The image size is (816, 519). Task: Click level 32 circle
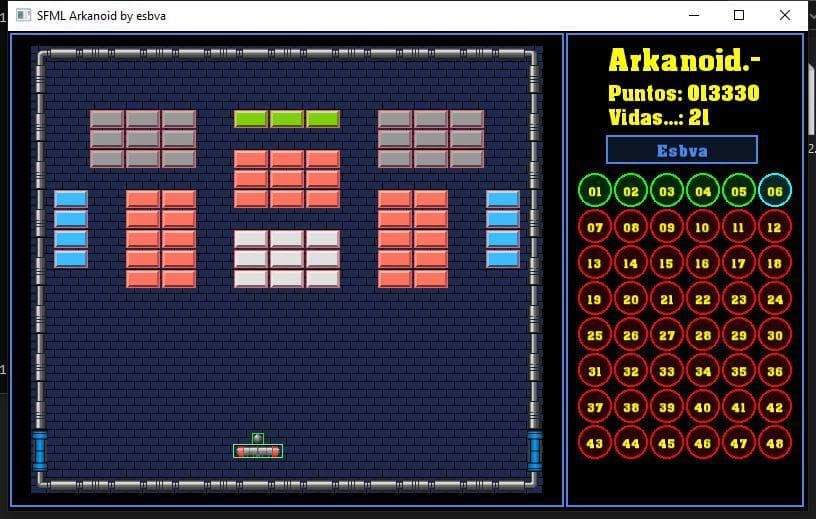(631, 371)
